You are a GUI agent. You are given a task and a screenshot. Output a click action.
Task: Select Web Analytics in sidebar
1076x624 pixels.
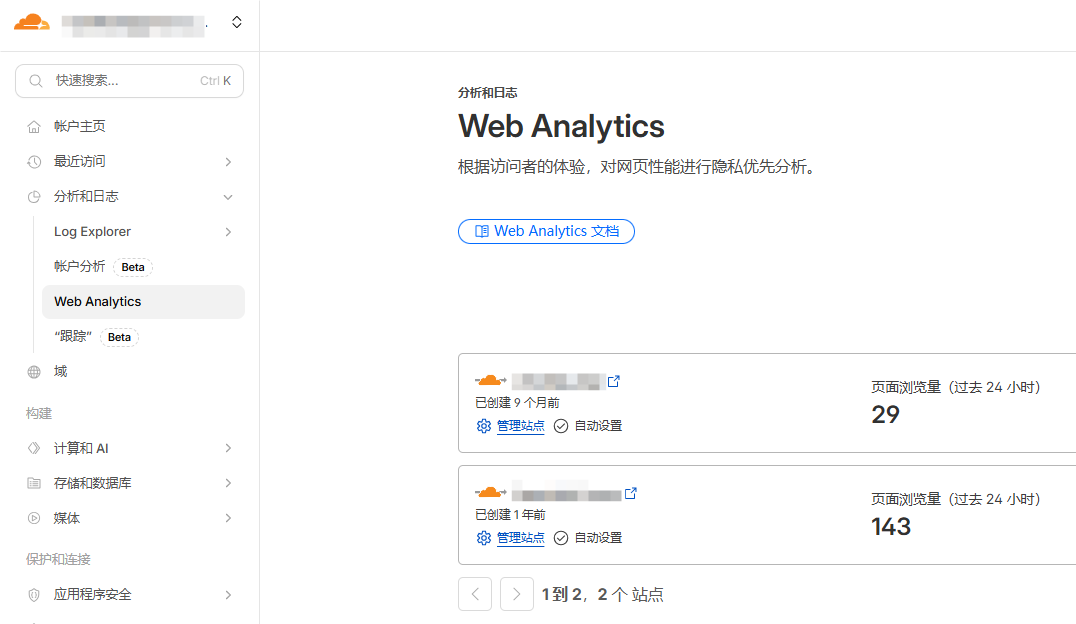(143, 302)
